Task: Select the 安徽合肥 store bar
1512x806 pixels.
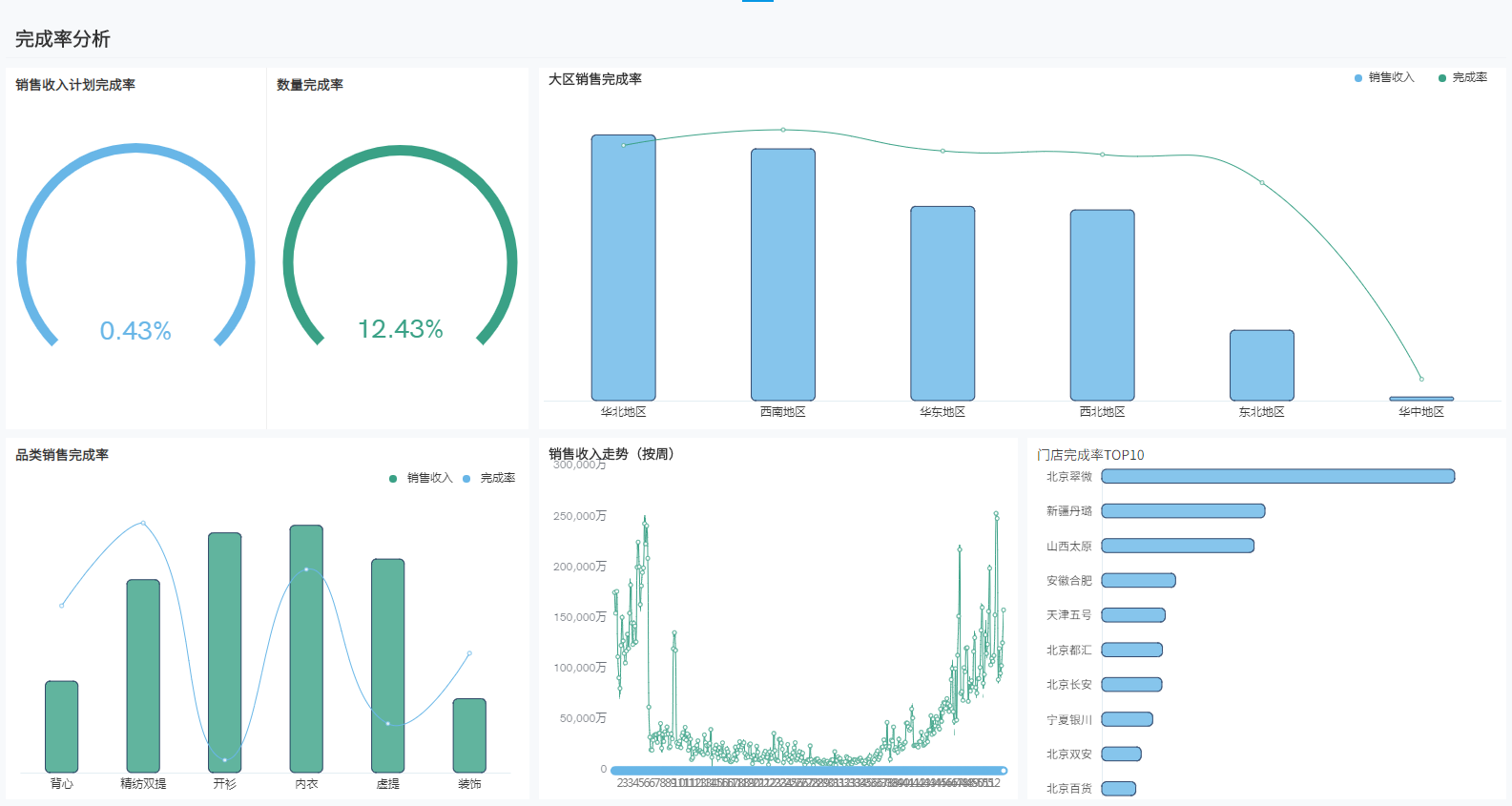Action: tap(1138, 580)
